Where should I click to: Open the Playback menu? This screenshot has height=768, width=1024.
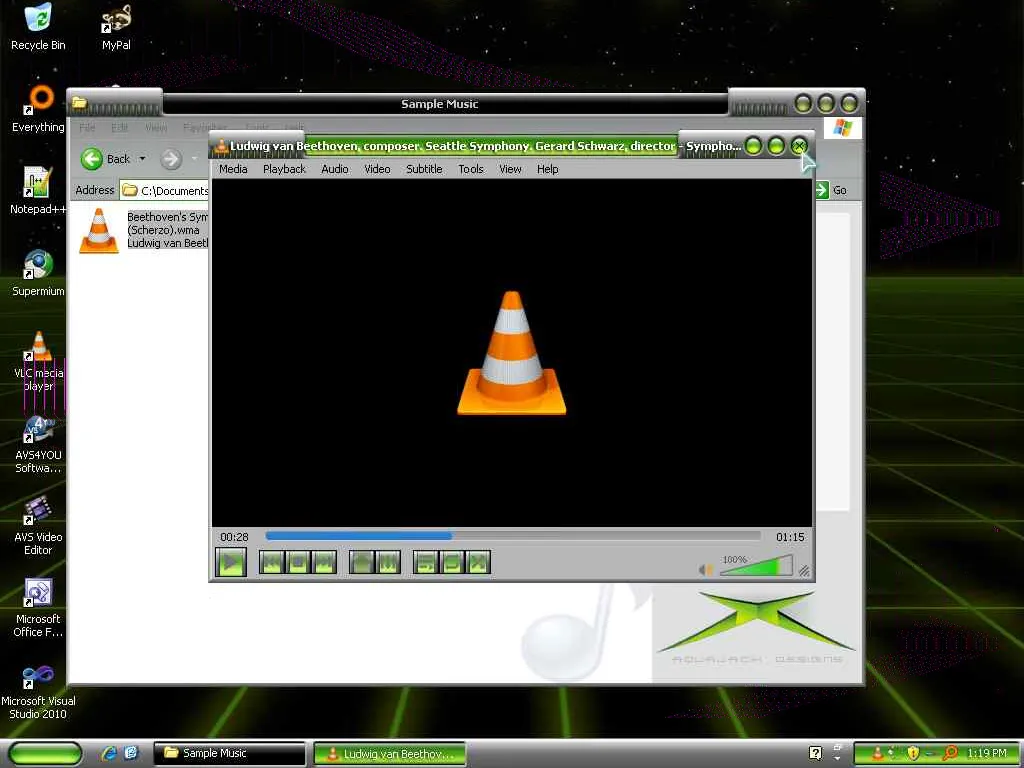[284, 169]
